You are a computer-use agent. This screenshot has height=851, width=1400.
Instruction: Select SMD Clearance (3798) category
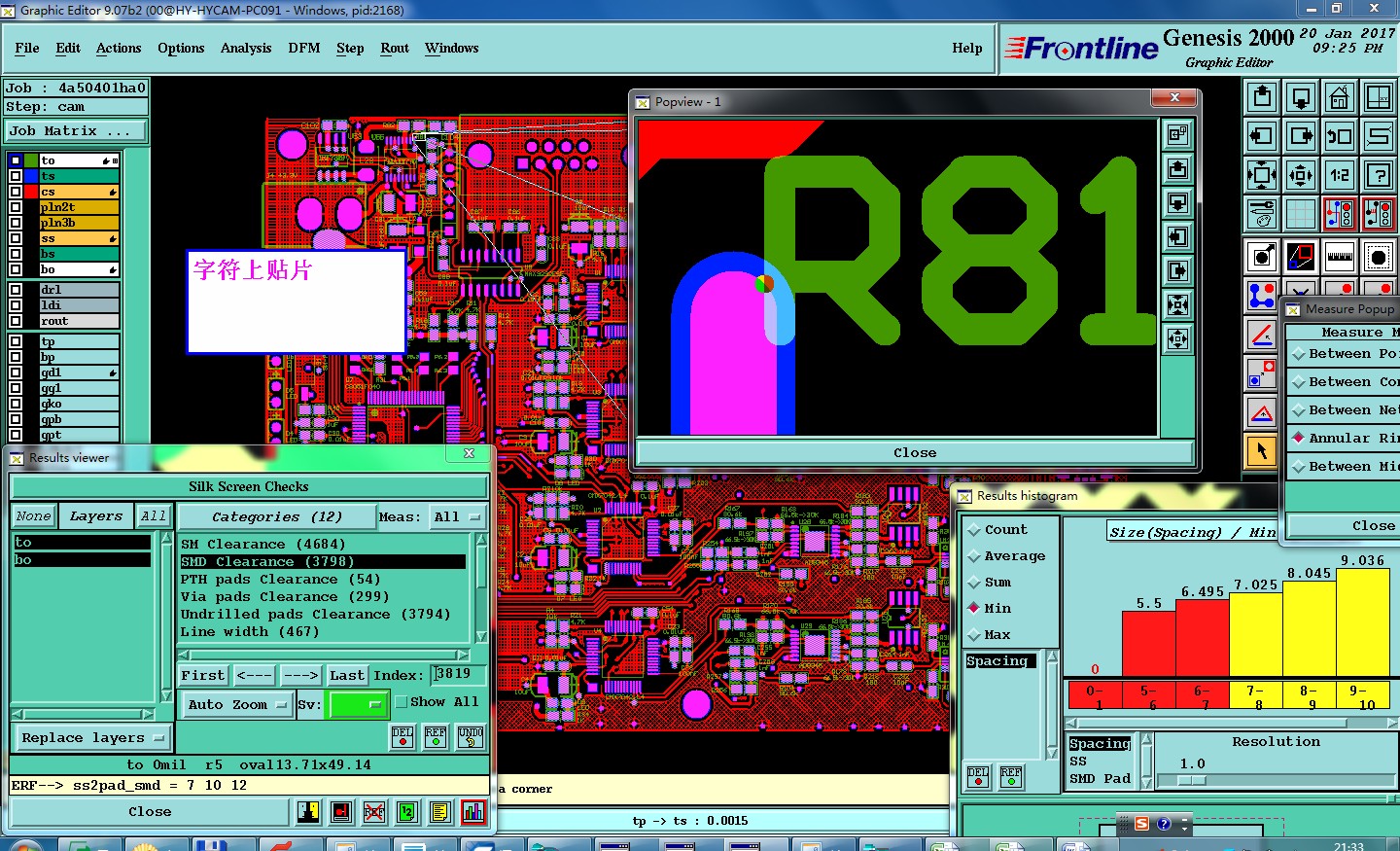click(x=323, y=562)
